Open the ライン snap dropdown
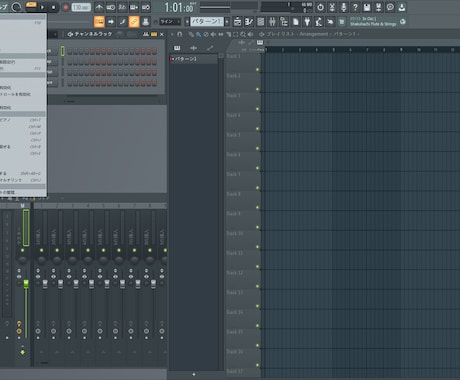The image size is (460, 380). click(x=170, y=22)
